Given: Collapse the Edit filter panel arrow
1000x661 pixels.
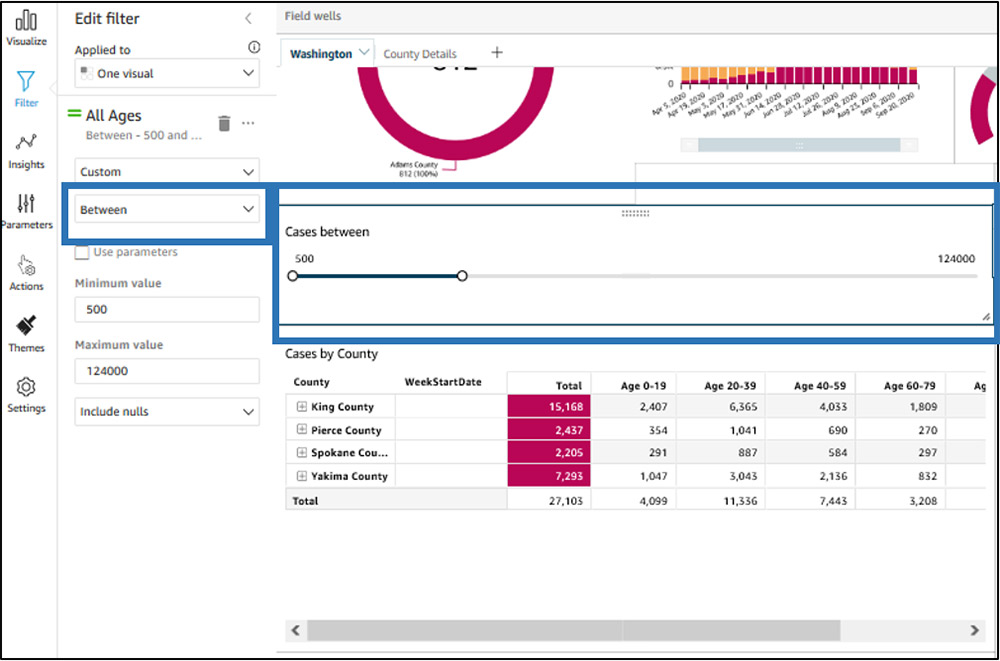Looking at the screenshot, I should pos(249,19).
